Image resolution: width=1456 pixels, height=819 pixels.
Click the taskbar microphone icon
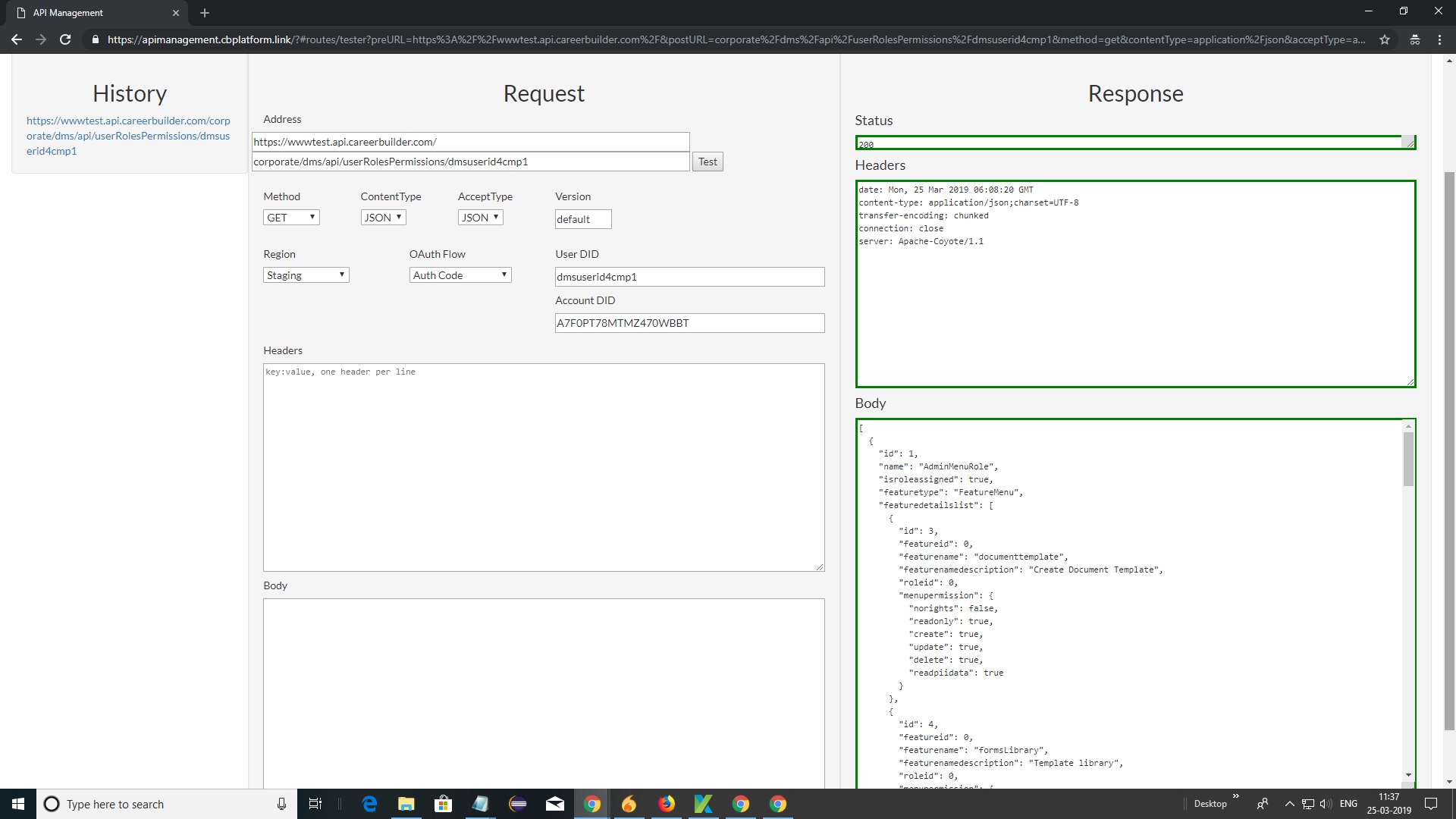[x=281, y=804]
